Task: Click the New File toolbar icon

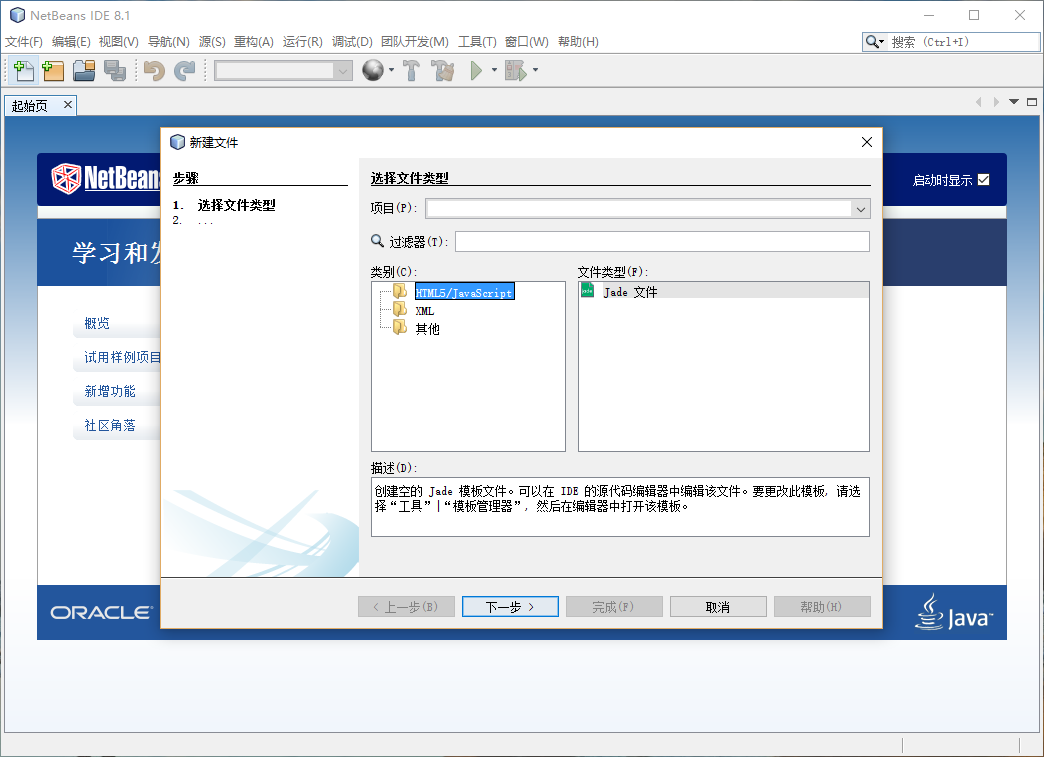Action: point(22,71)
